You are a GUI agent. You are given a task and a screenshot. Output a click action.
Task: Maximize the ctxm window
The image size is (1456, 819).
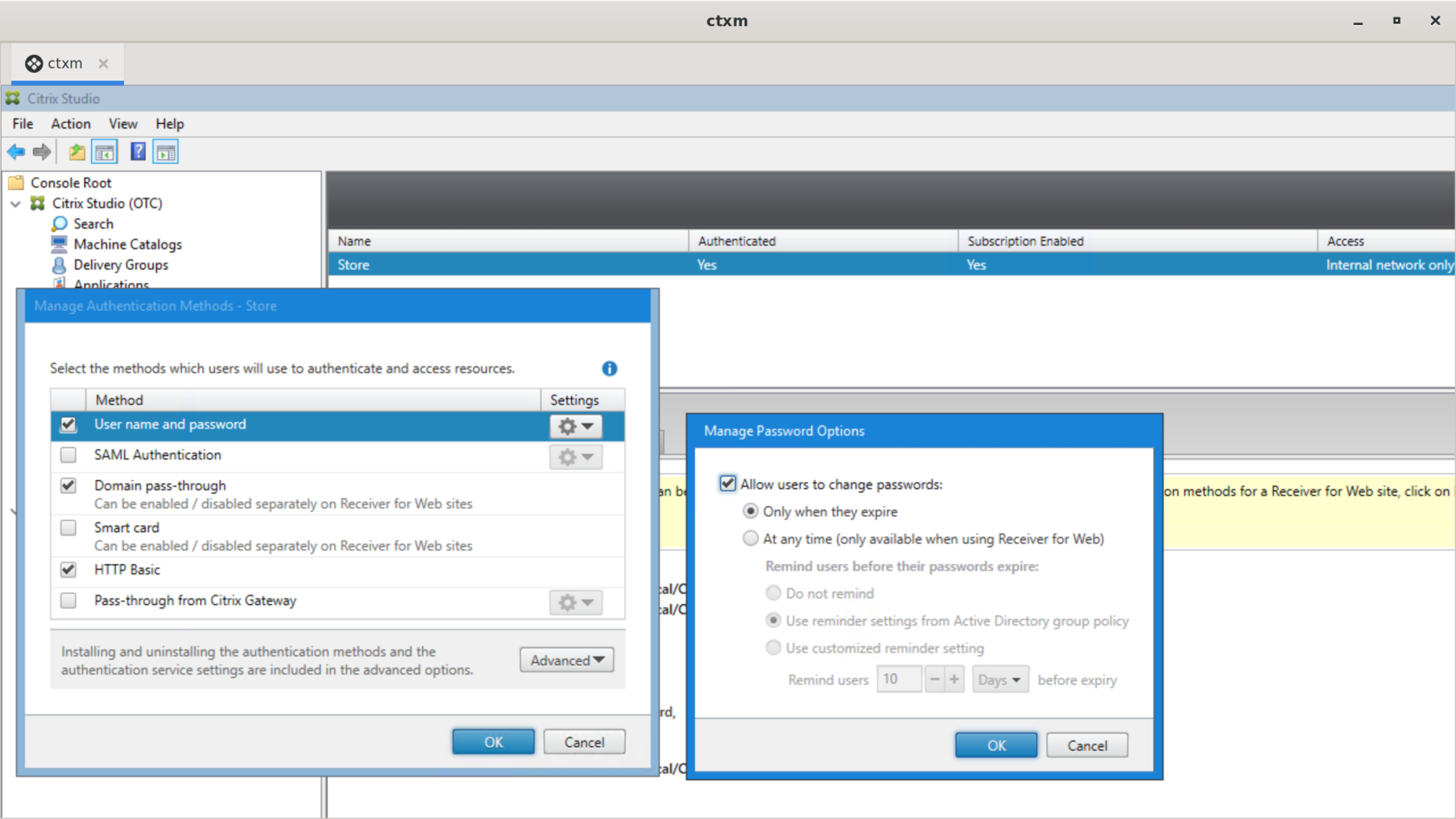[1396, 21]
